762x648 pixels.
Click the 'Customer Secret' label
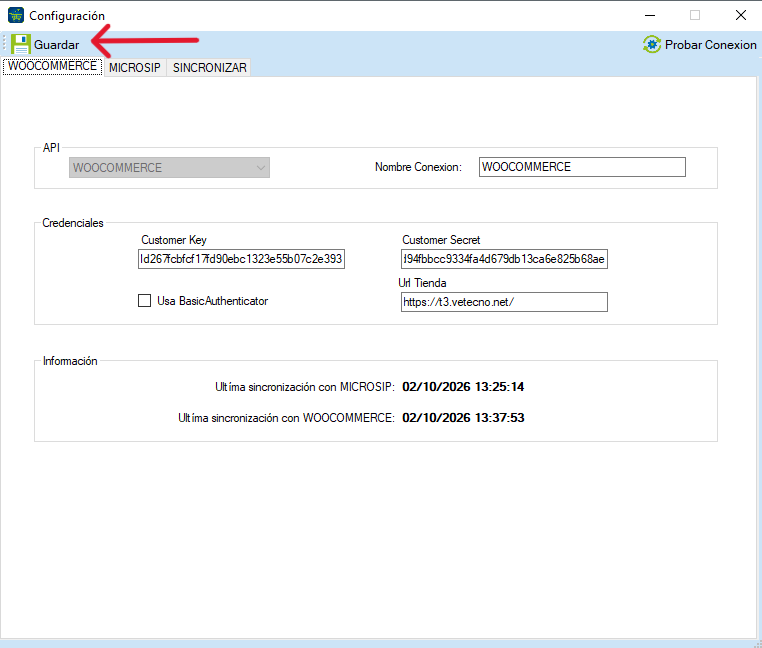click(441, 240)
